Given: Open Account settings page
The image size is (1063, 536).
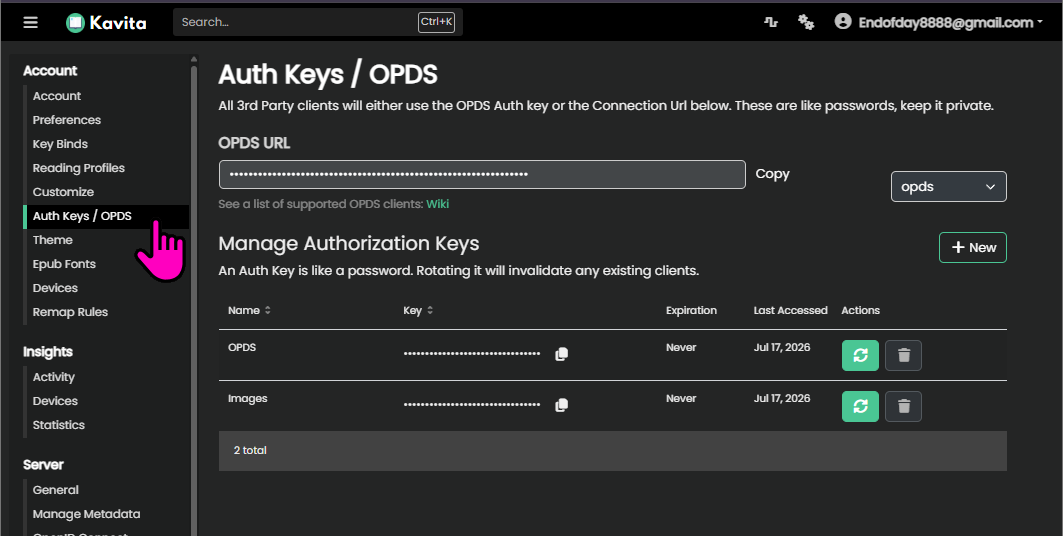Looking at the screenshot, I should 57,96.
